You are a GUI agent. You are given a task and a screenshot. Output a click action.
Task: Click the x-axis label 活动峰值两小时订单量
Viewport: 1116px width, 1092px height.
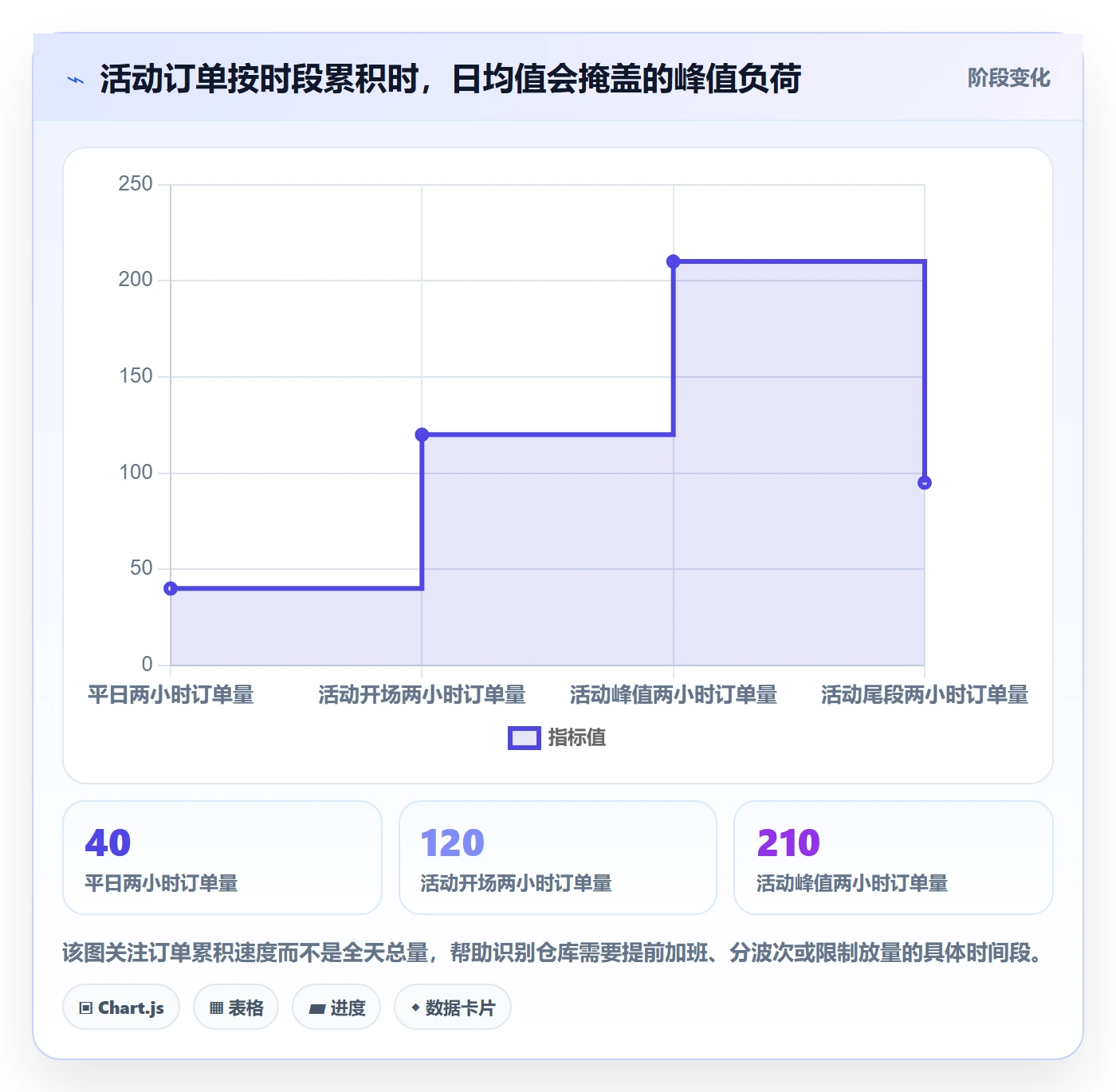pyautogui.click(x=674, y=695)
